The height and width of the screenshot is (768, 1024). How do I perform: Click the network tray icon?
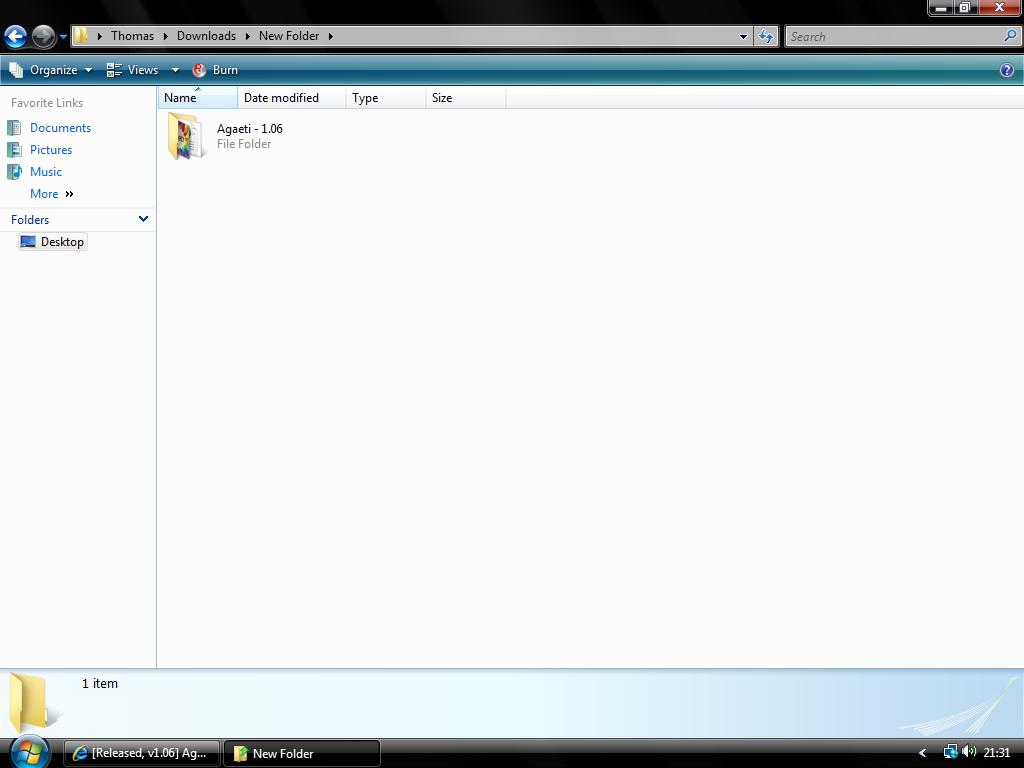coord(950,752)
